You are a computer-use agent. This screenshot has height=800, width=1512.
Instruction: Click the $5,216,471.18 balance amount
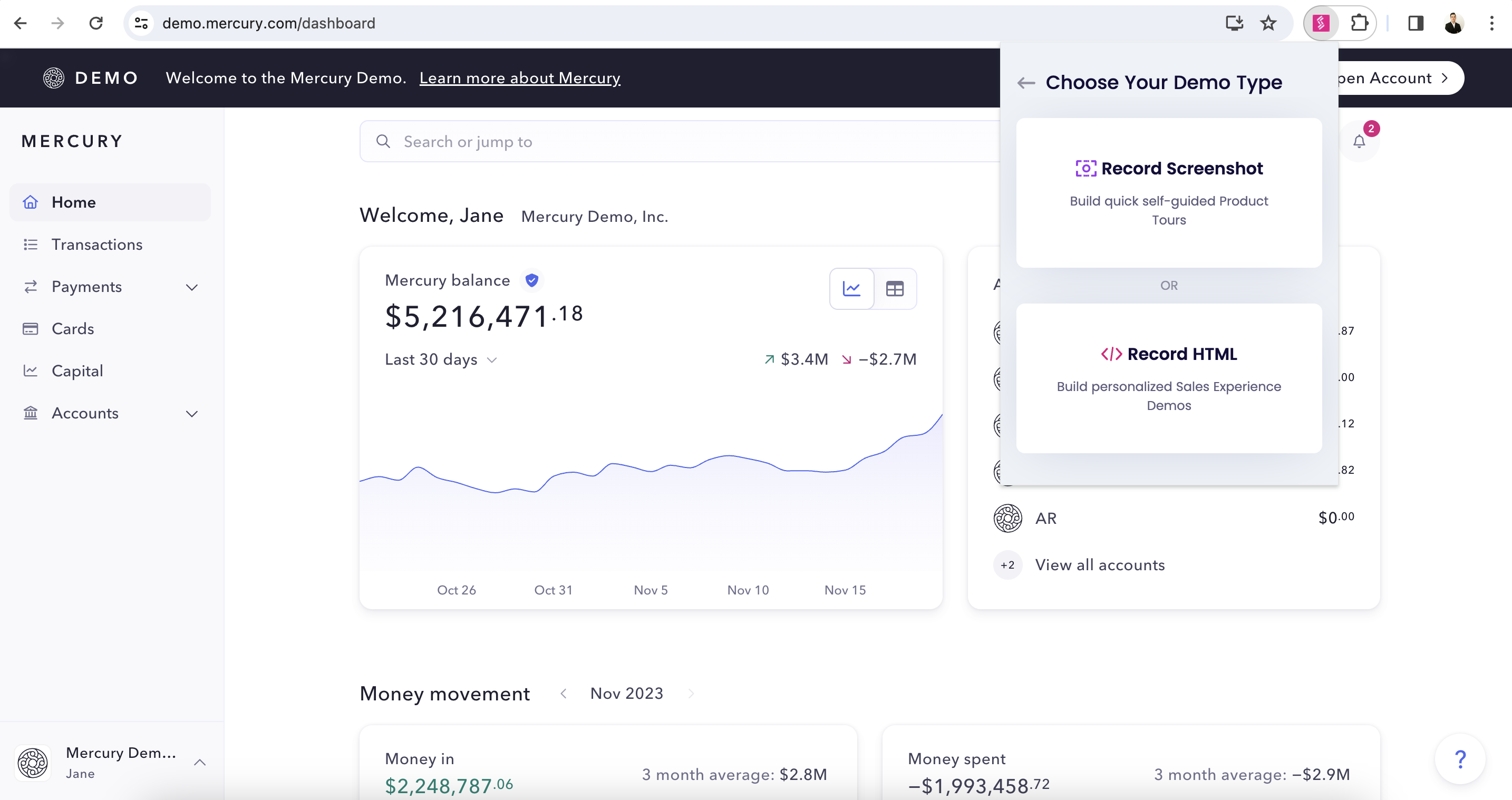tap(484, 317)
